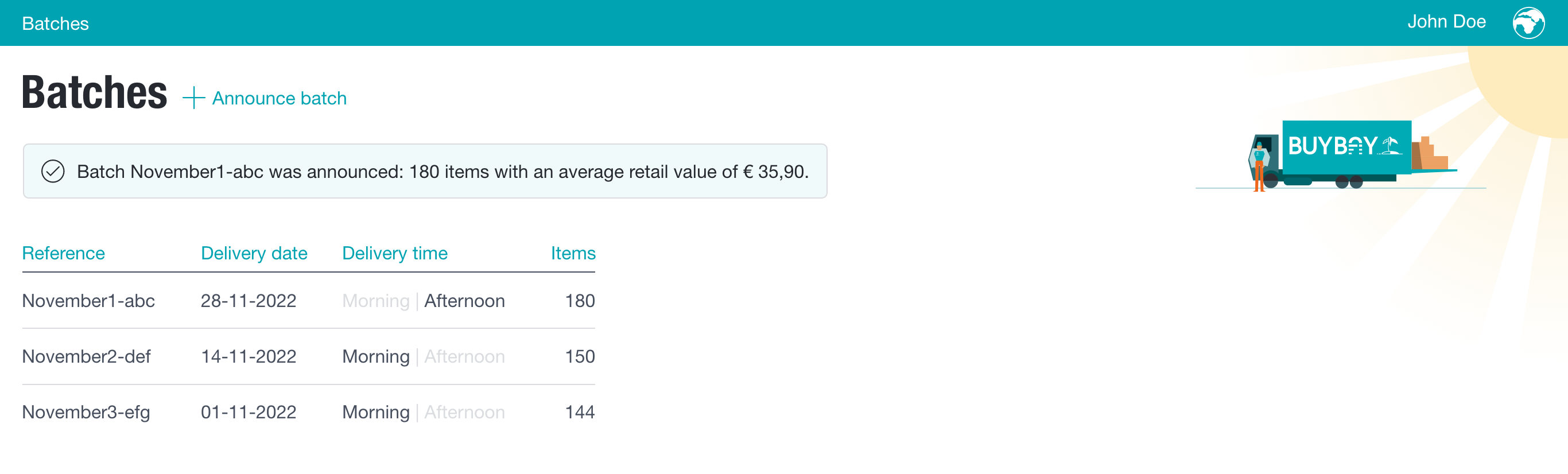Open the November2-def batch reference

coord(87,356)
